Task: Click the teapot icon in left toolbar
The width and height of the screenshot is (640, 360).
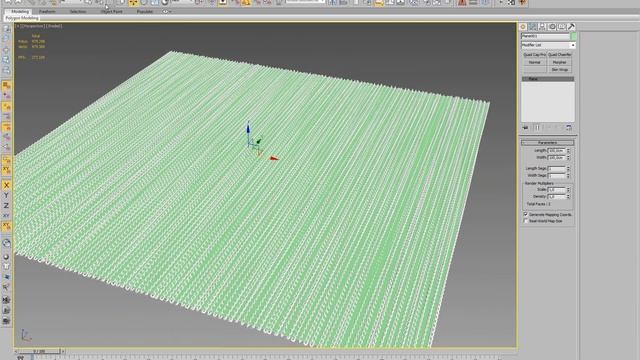Action: tap(6, 267)
